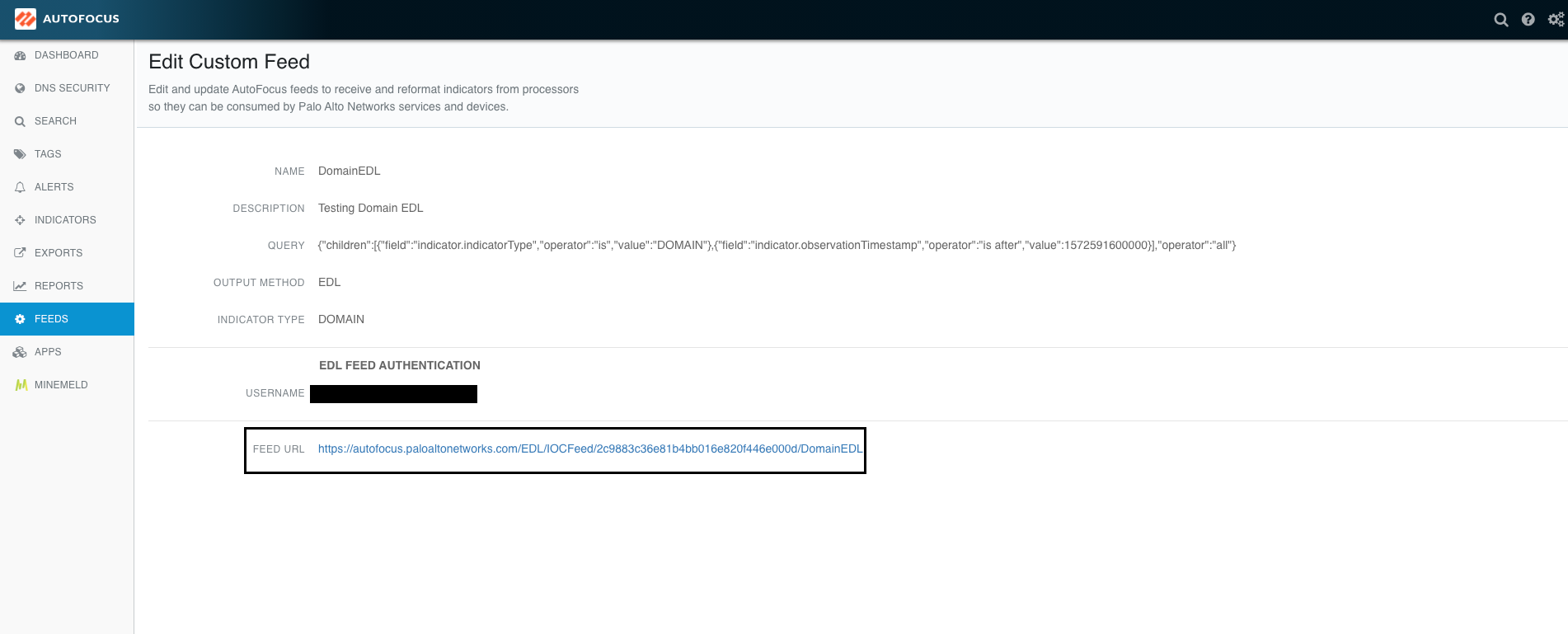1568x634 pixels.
Task: Click the AUTOFOCUS brand text
Action: tap(81, 19)
